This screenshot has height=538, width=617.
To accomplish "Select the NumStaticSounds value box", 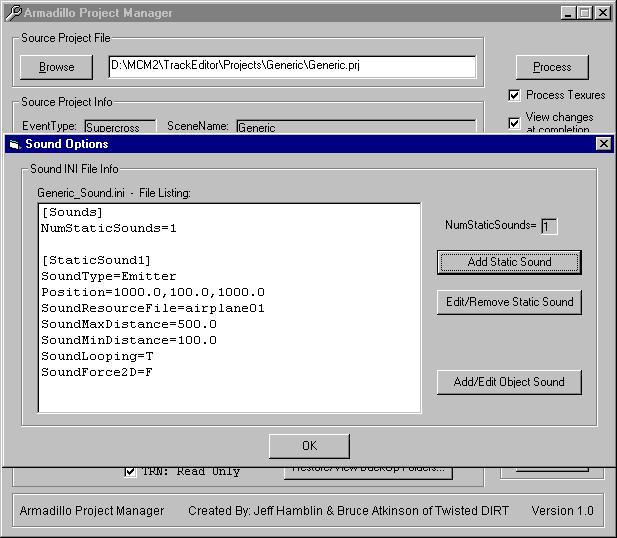I will click(549, 226).
